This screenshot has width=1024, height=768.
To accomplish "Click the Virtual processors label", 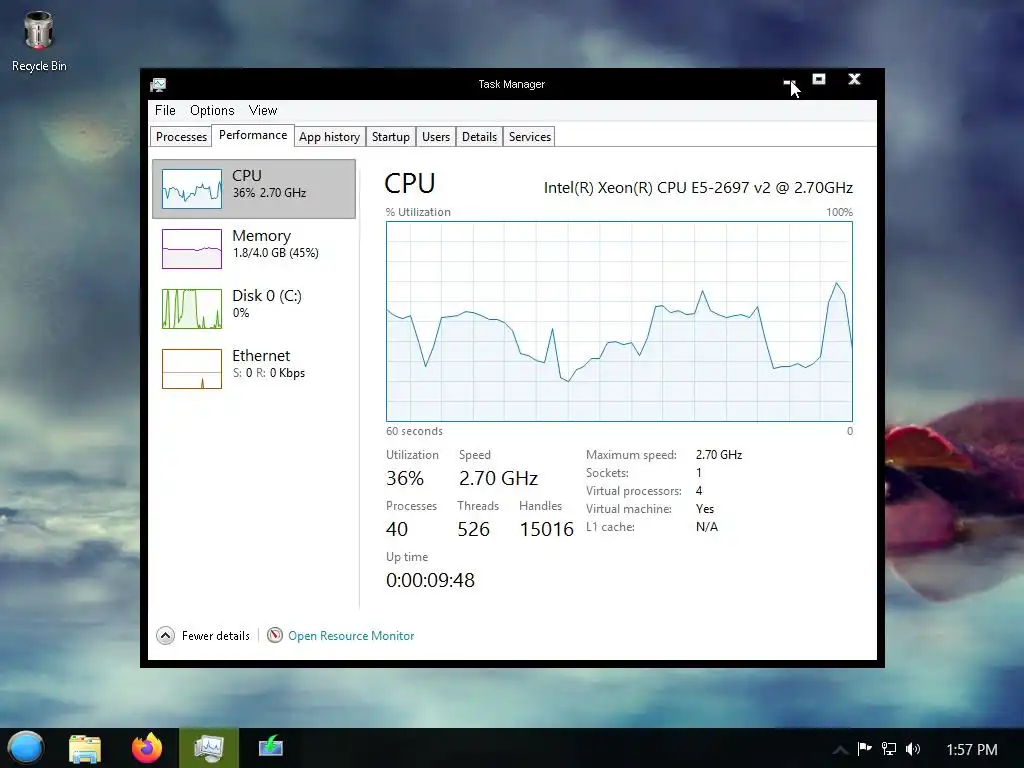I will [x=633, y=491].
